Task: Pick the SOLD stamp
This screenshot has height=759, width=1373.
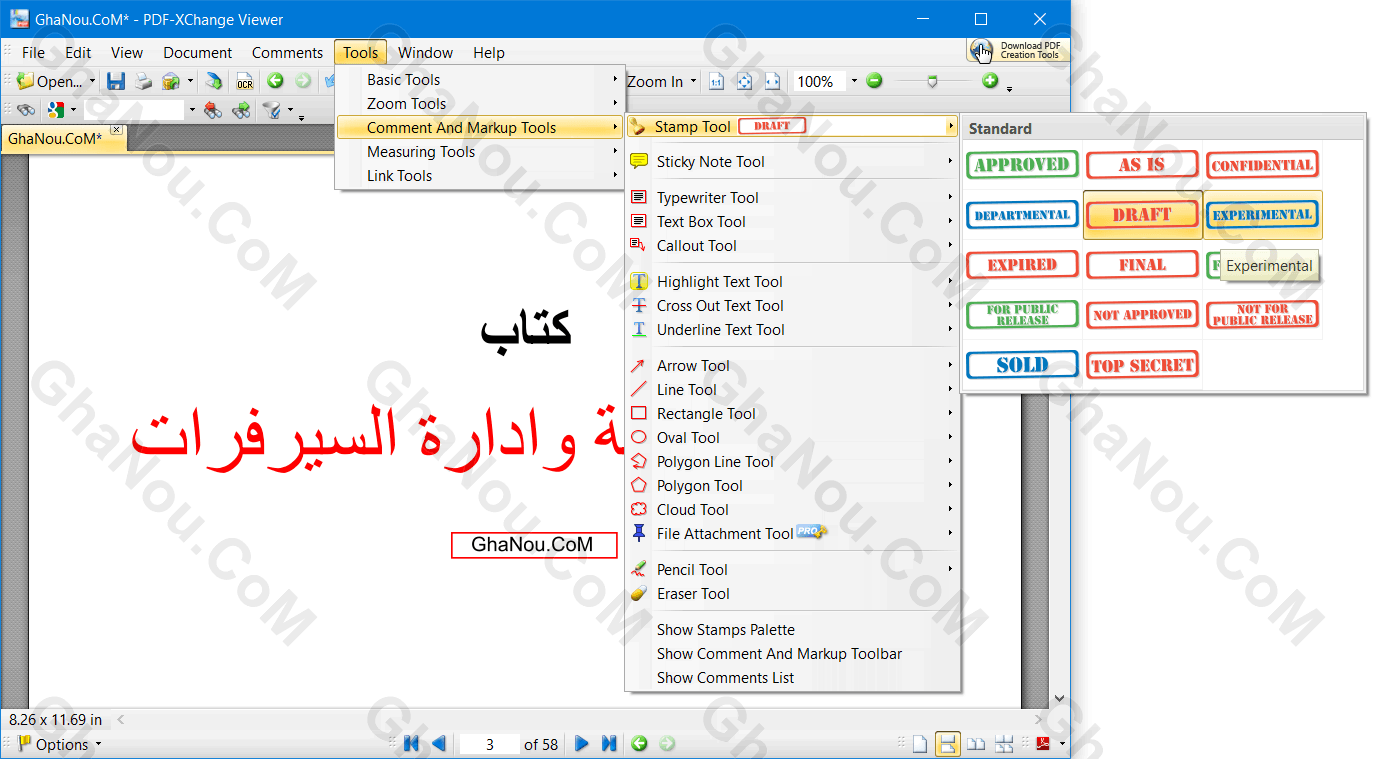Action: (1022, 365)
